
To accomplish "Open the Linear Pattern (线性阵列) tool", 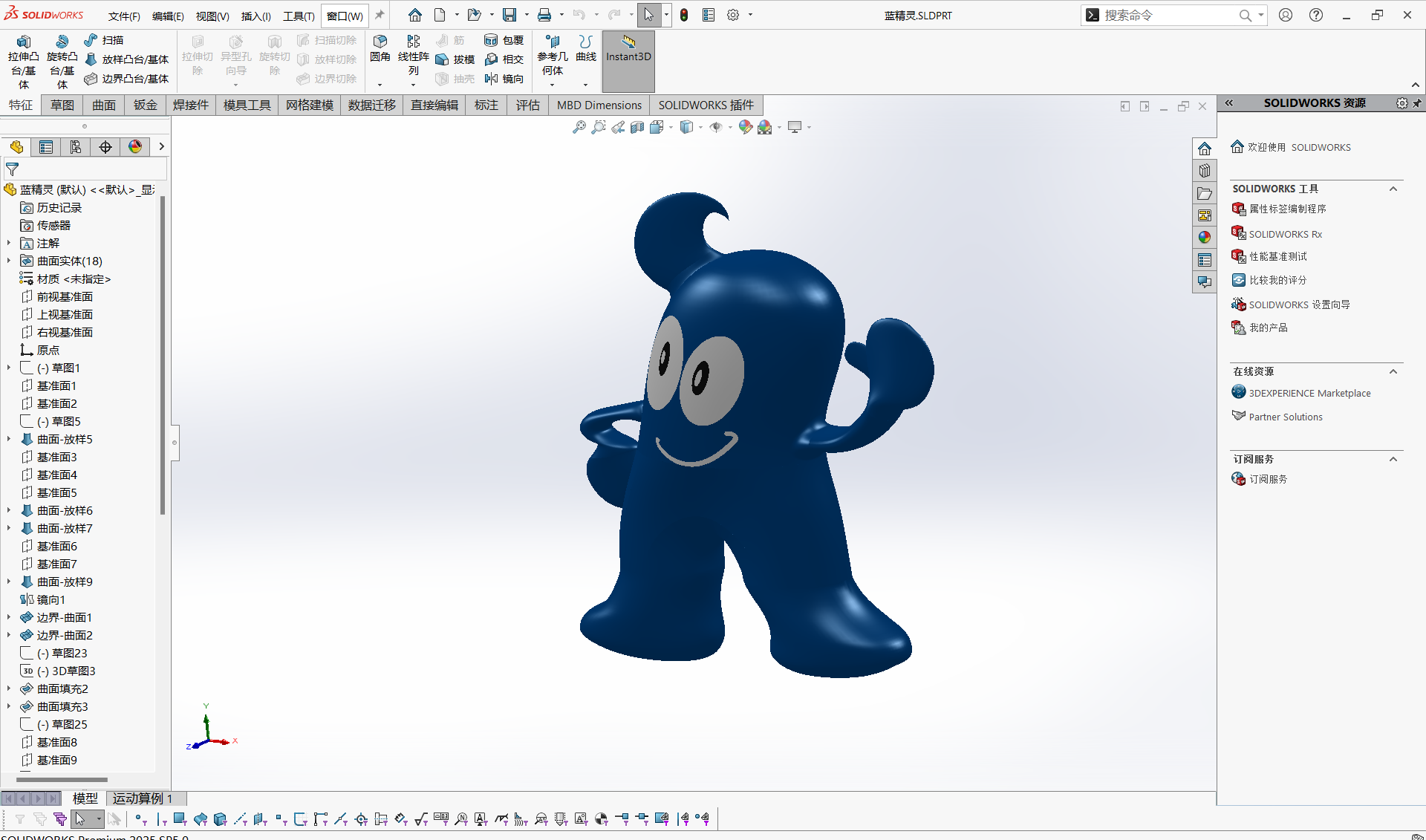I will point(414,56).
